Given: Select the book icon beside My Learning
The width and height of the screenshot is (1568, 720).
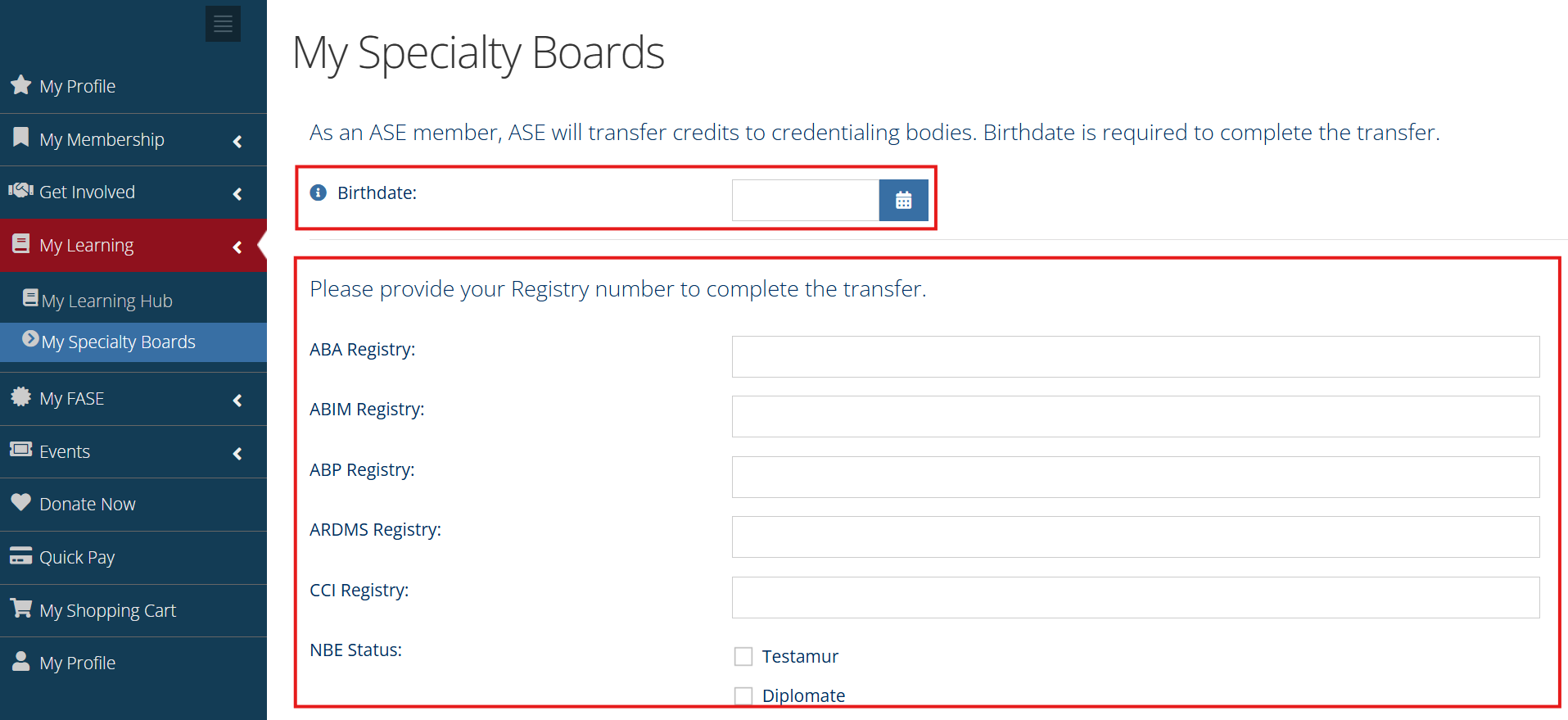Looking at the screenshot, I should pyautogui.click(x=20, y=243).
